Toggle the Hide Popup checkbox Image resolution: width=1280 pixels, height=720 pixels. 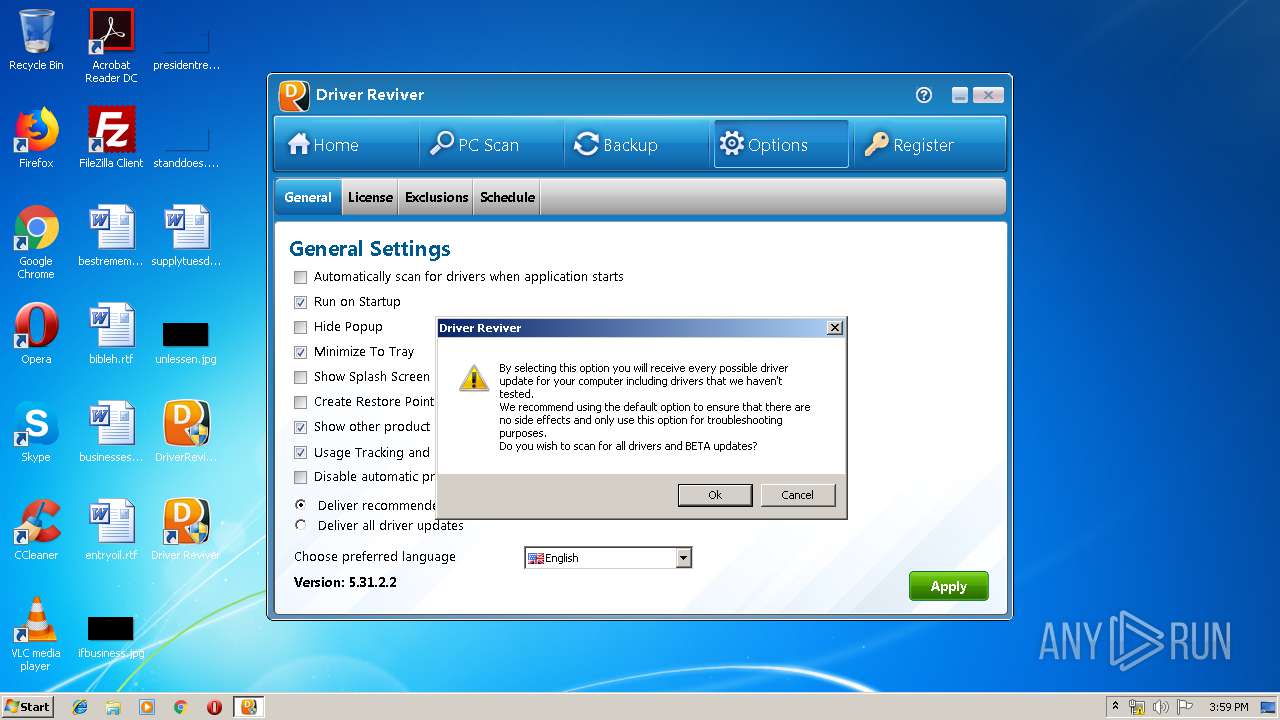click(300, 327)
